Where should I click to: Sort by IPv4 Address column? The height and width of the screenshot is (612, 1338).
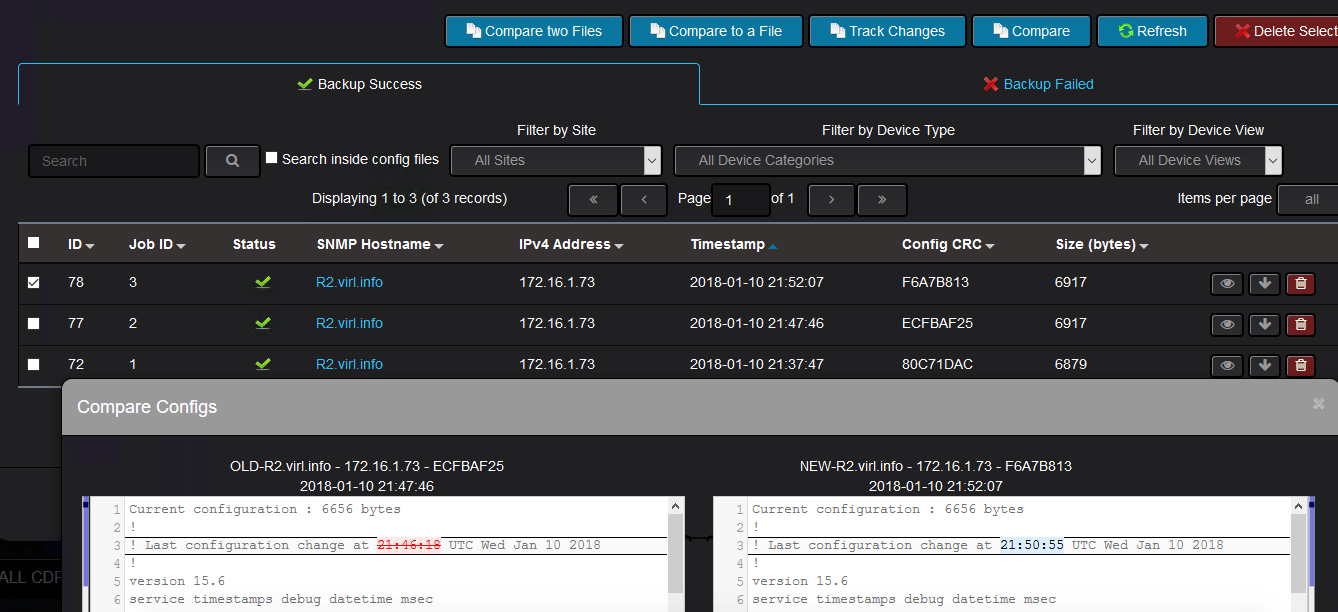(x=571, y=244)
